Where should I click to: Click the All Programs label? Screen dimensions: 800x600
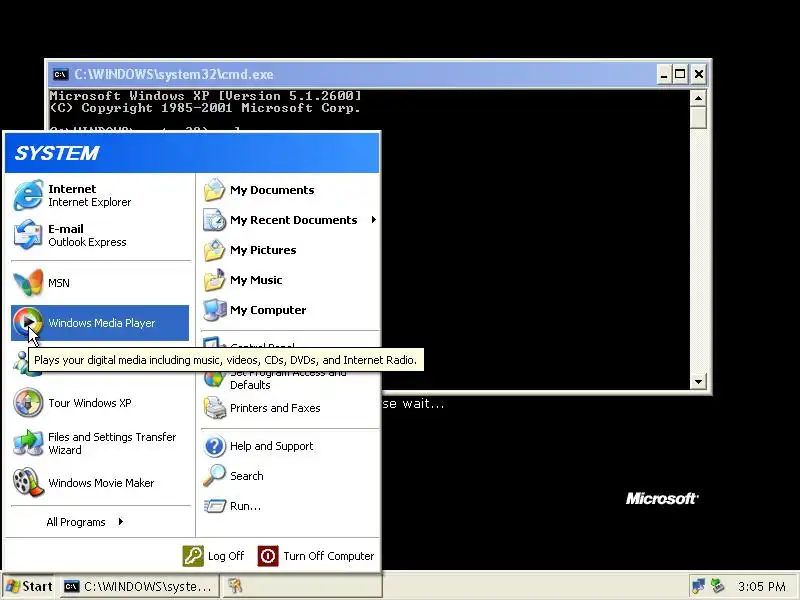click(x=76, y=522)
